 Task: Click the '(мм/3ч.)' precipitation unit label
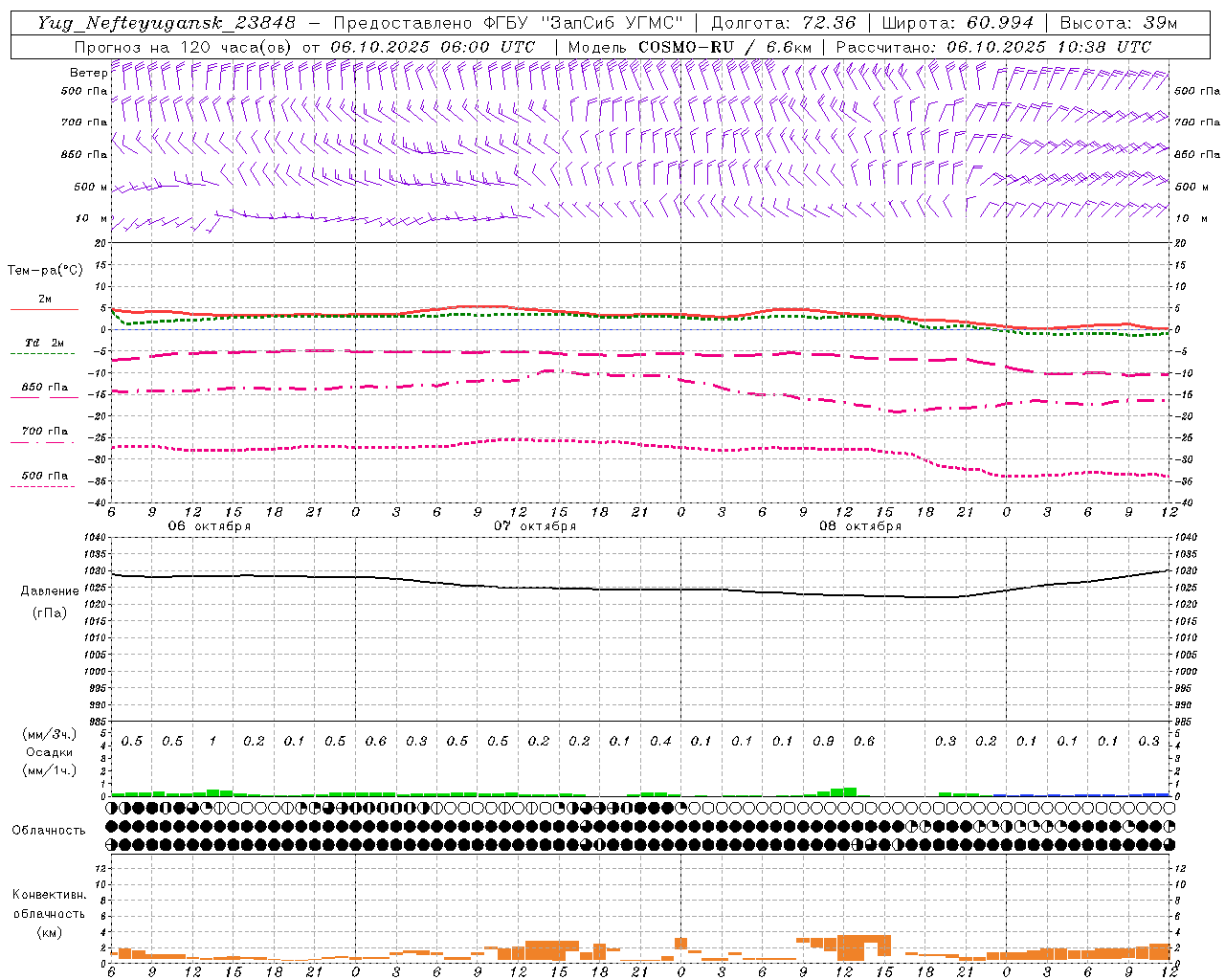click(x=50, y=734)
